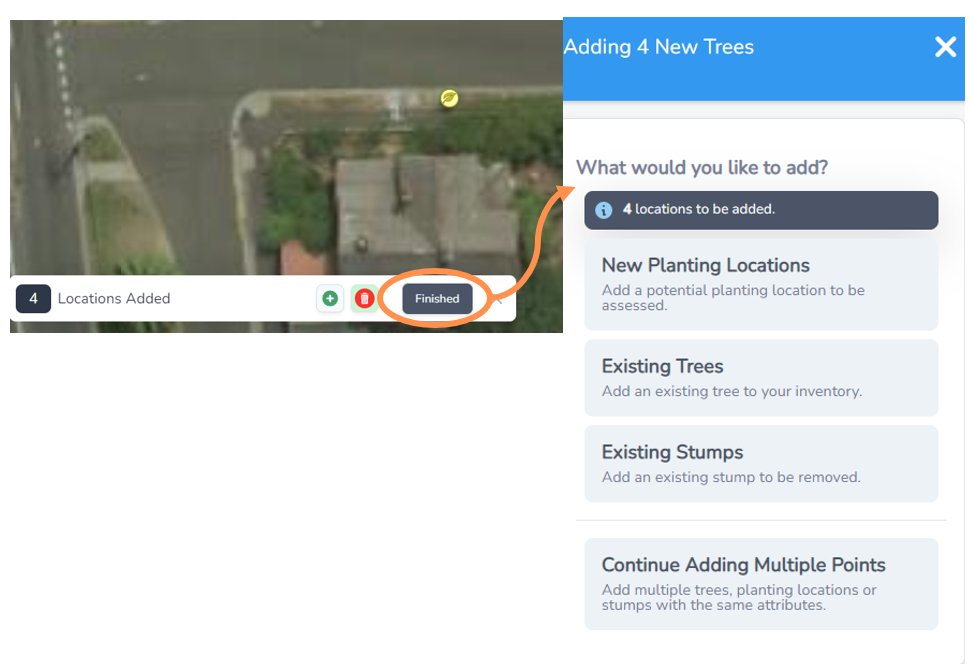The image size is (971, 664).
Task: Choose New Planting Locations option
Action: click(x=761, y=283)
